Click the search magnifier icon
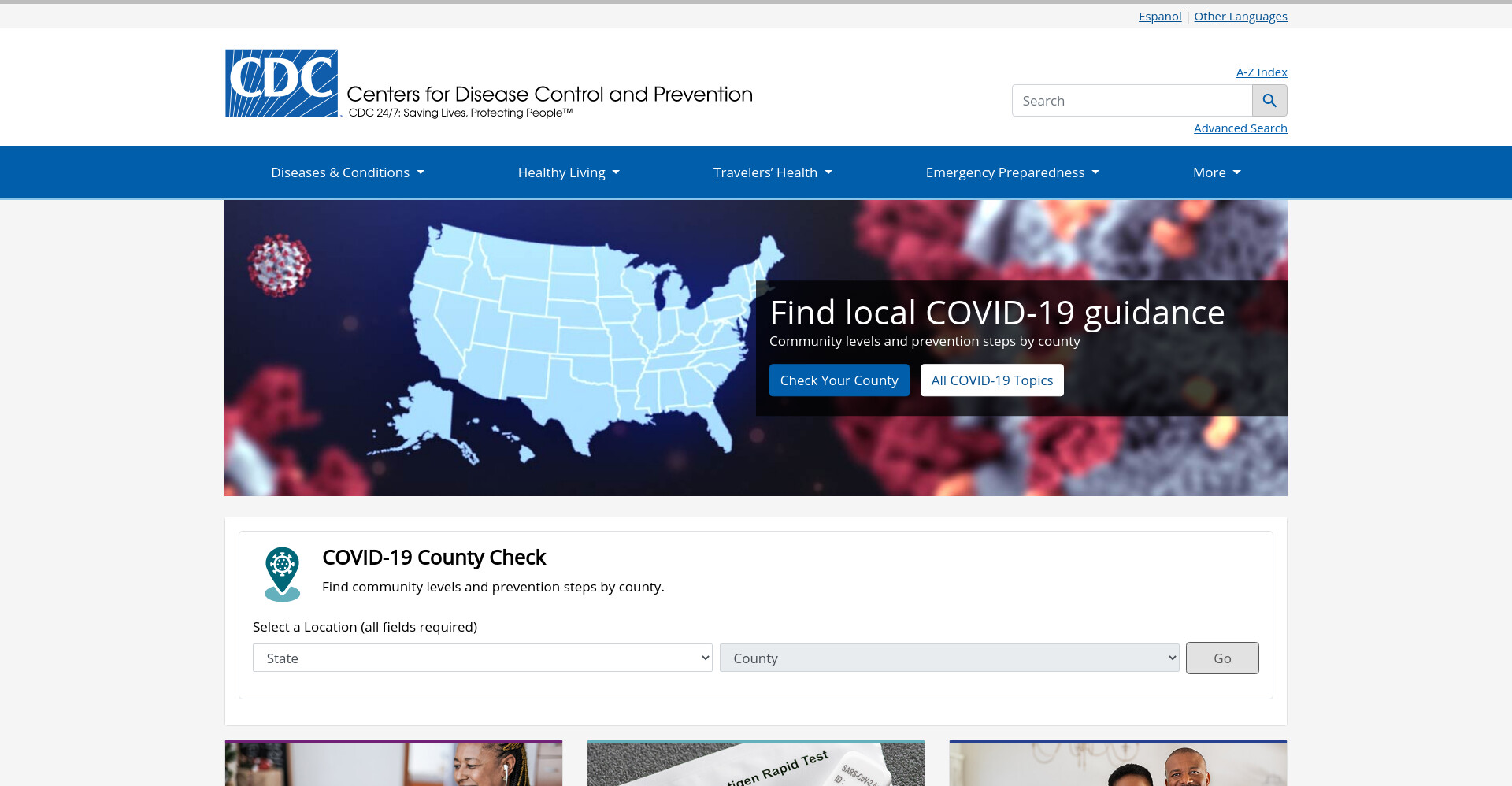Screen dimensions: 1512x786 pyautogui.click(x=1269, y=101)
